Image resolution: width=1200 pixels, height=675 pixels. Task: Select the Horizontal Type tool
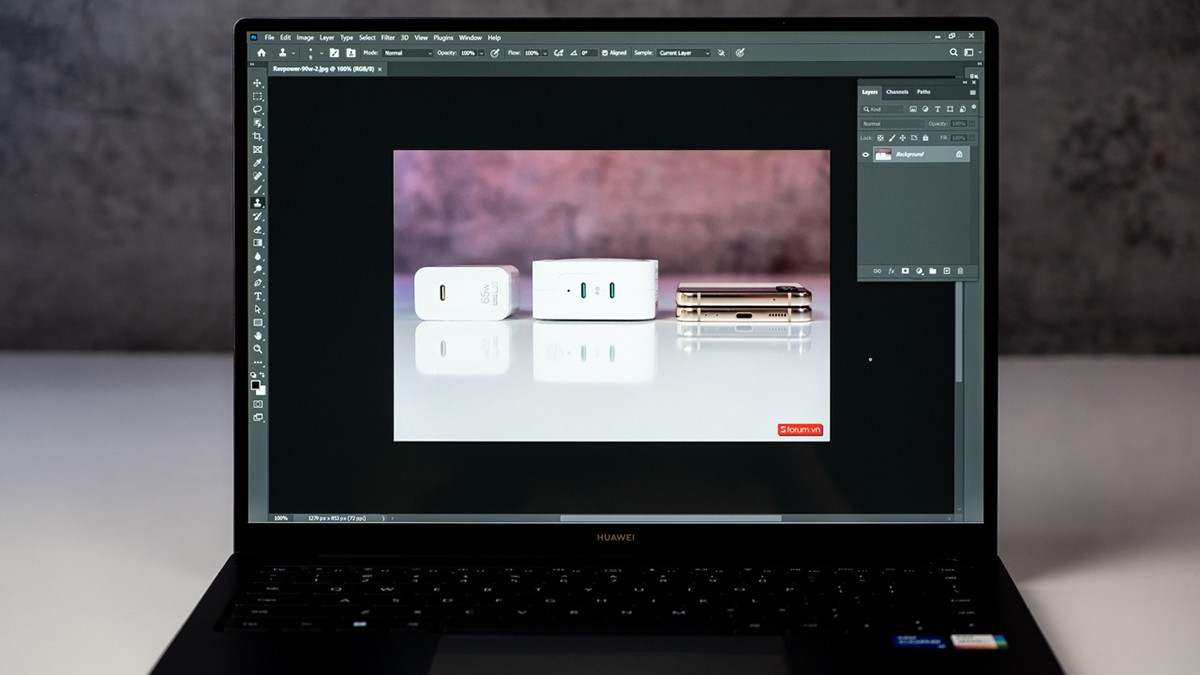point(258,296)
